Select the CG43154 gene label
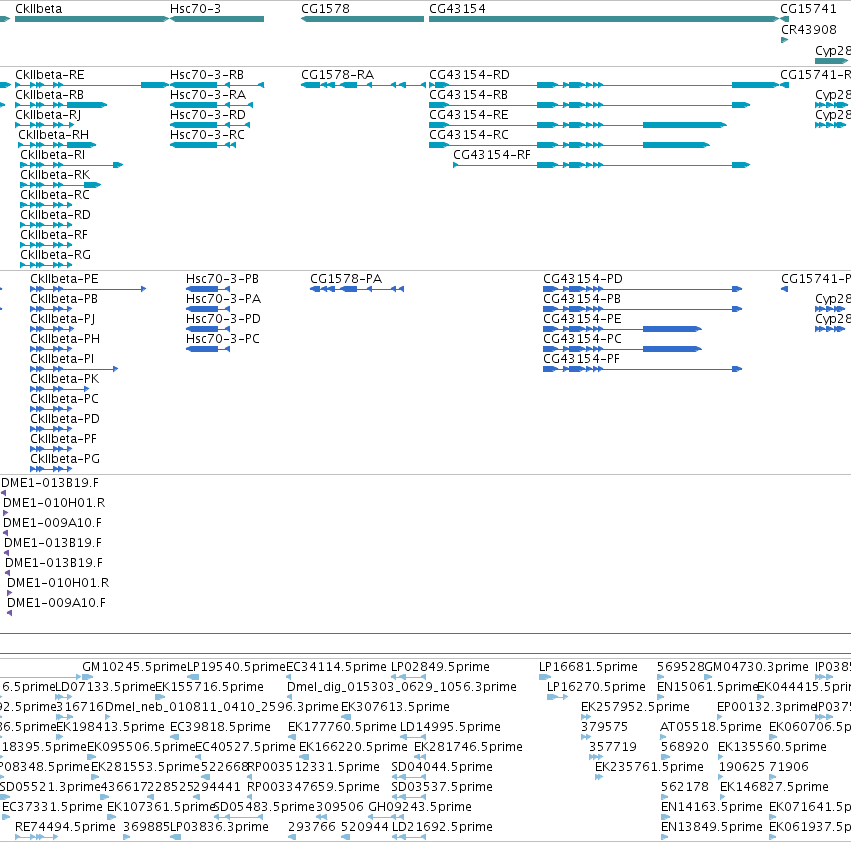The height and width of the screenshot is (842, 851). coord(458,9)
